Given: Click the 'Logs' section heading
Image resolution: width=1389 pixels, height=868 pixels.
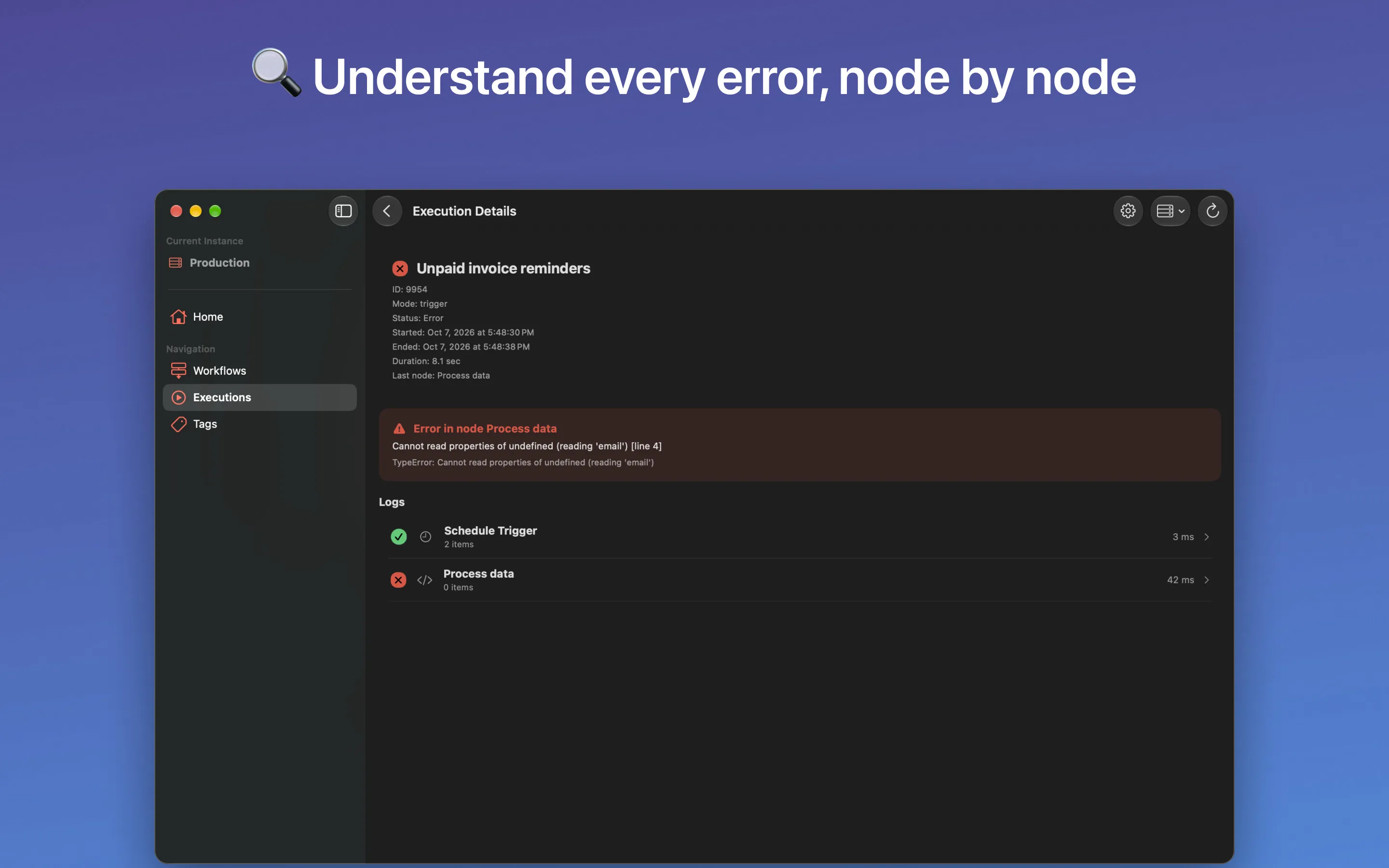Looking at the screenshot, I should coord(392,502).
